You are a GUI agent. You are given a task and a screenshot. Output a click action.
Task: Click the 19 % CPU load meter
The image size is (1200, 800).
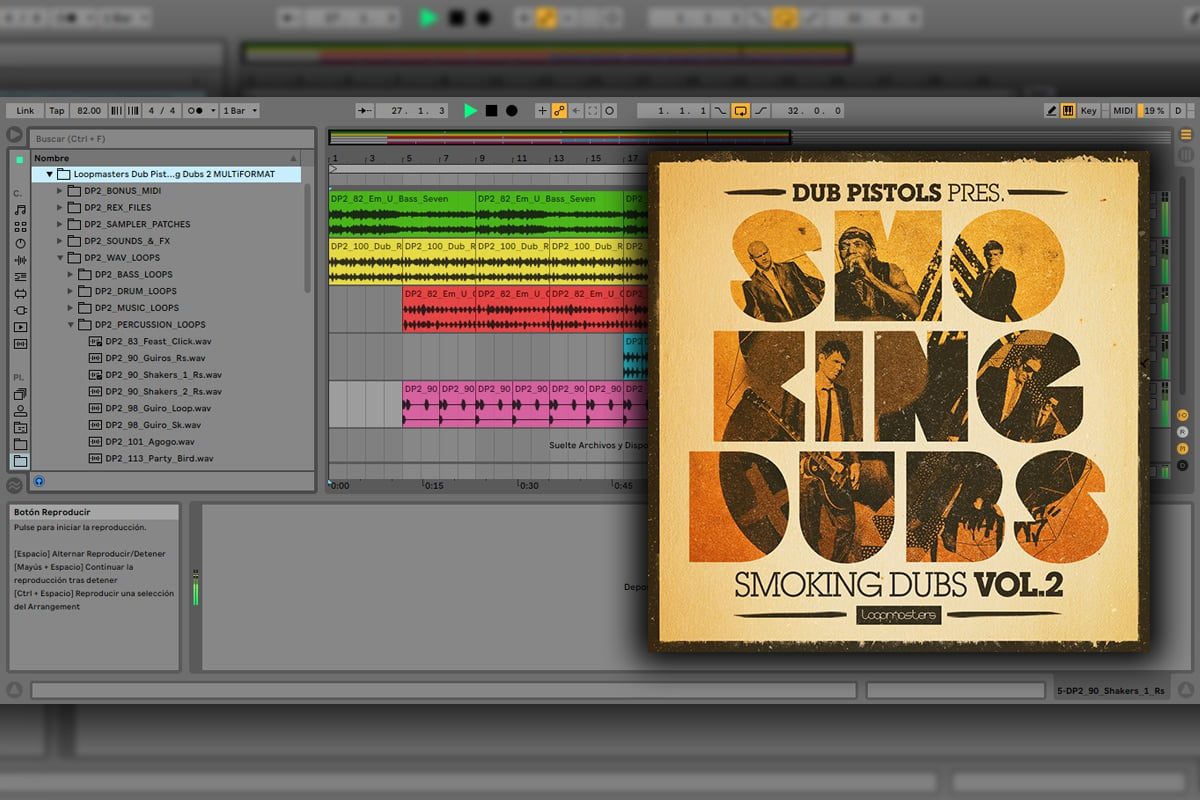coord(1154,111)
